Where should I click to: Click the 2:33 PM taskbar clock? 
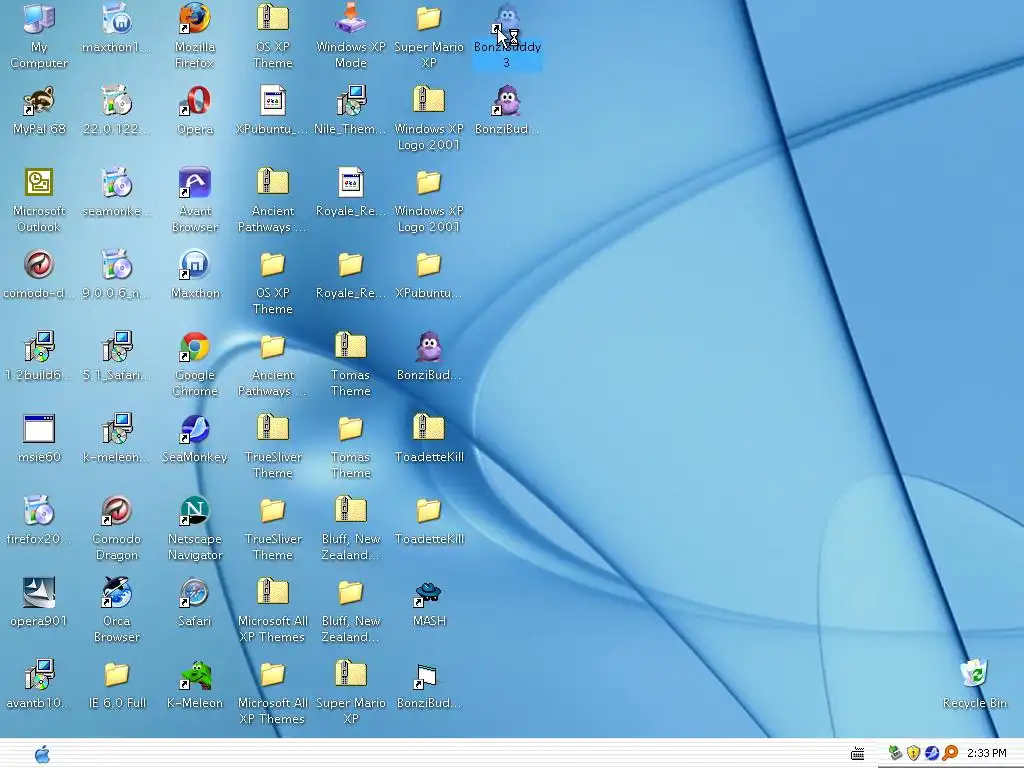point(986,753)
